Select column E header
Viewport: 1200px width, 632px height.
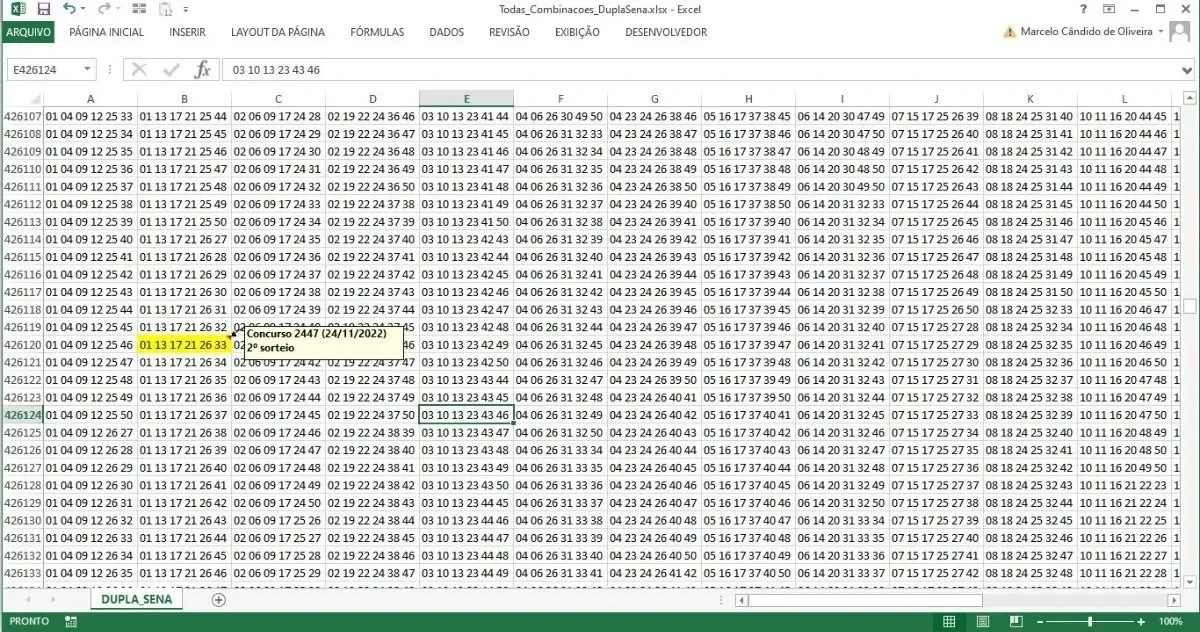pos(466,99)
